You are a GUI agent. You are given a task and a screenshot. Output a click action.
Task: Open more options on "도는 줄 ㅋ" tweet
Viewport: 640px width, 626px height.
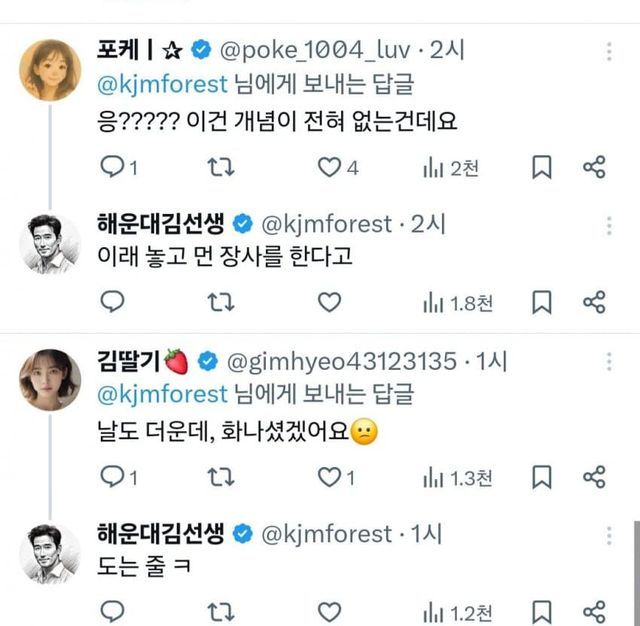(610, 537)
